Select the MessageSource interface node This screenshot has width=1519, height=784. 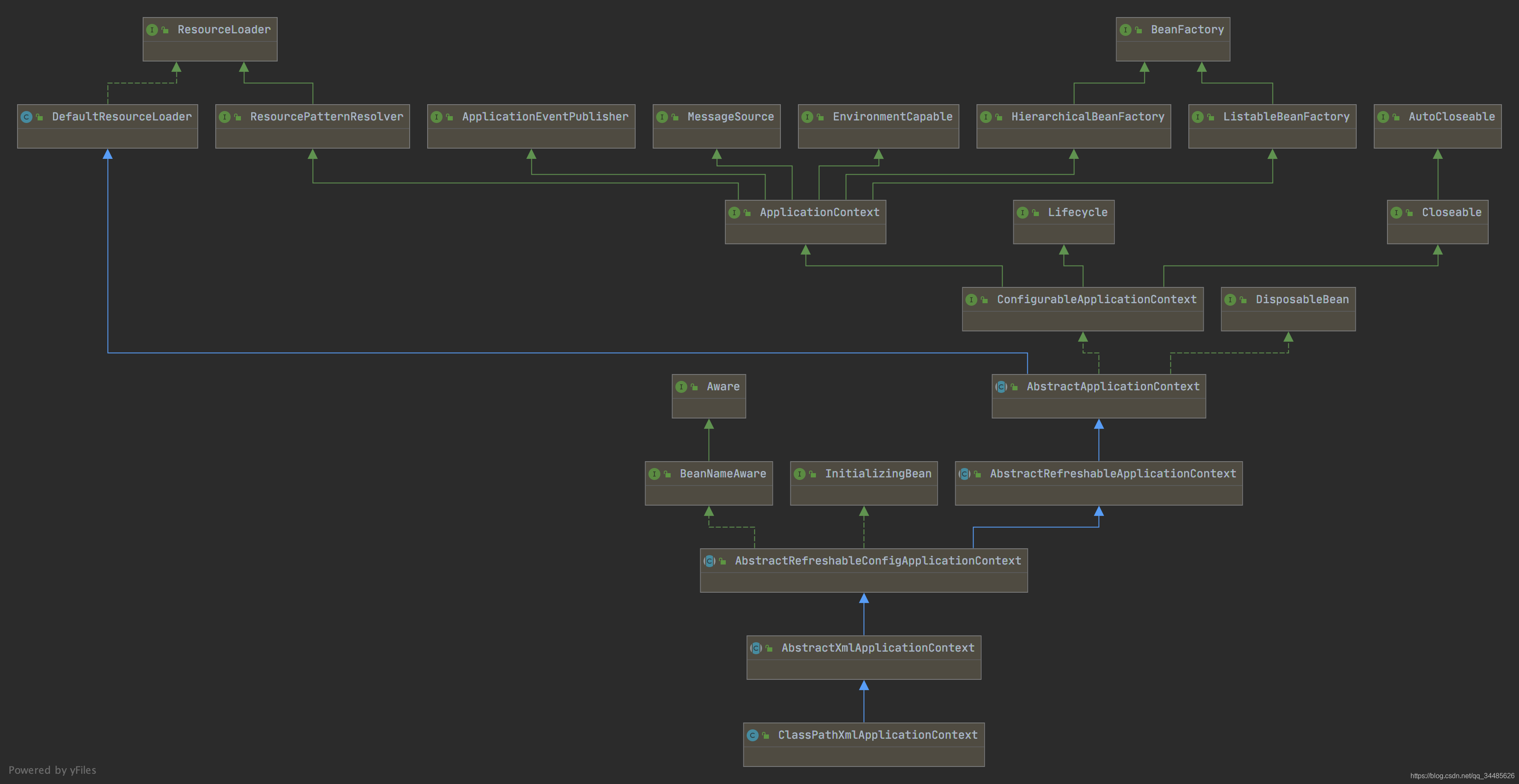click(730, 117)
